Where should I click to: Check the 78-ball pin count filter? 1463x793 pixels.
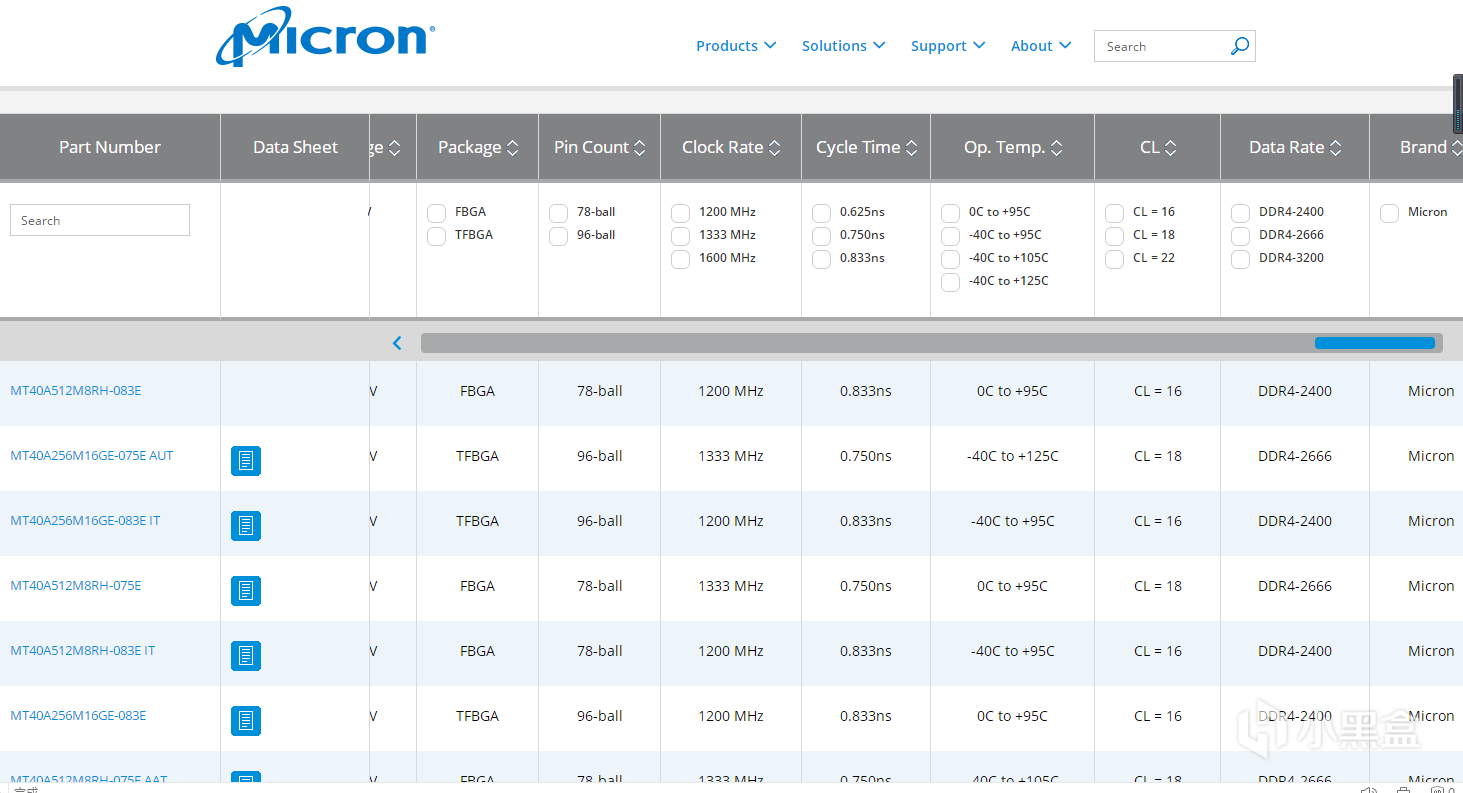(x=558, y=213)
